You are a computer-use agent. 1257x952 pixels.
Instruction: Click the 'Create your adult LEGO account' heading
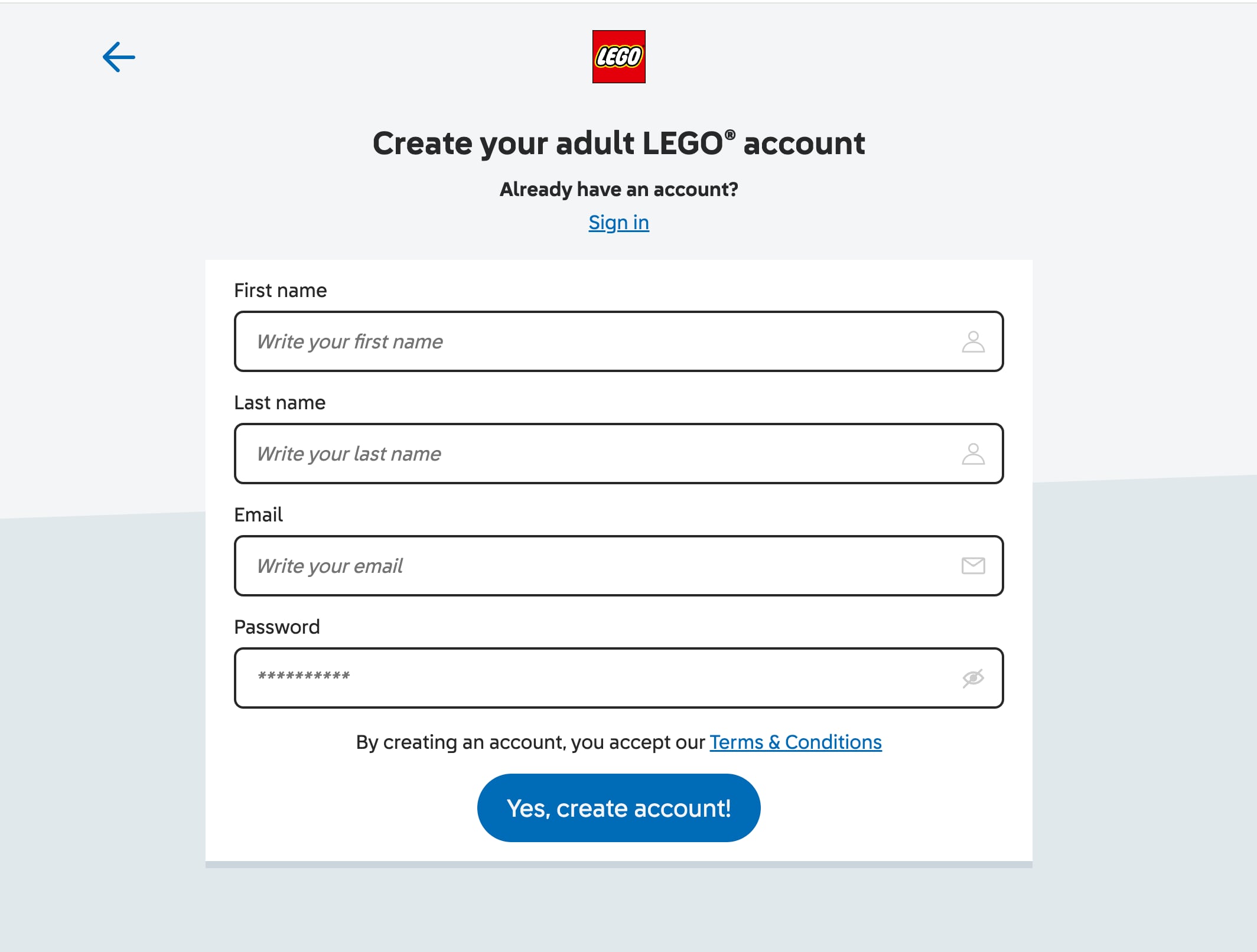(x=618, y=142)
